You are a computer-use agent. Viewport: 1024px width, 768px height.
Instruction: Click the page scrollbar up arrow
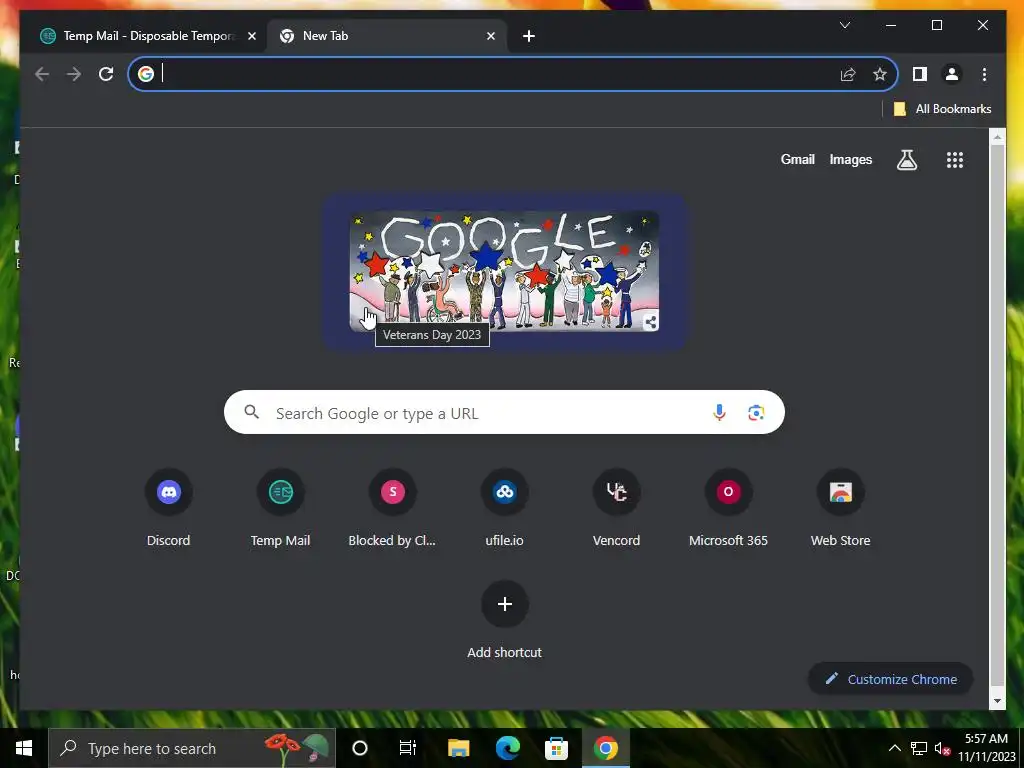point(997,137)
